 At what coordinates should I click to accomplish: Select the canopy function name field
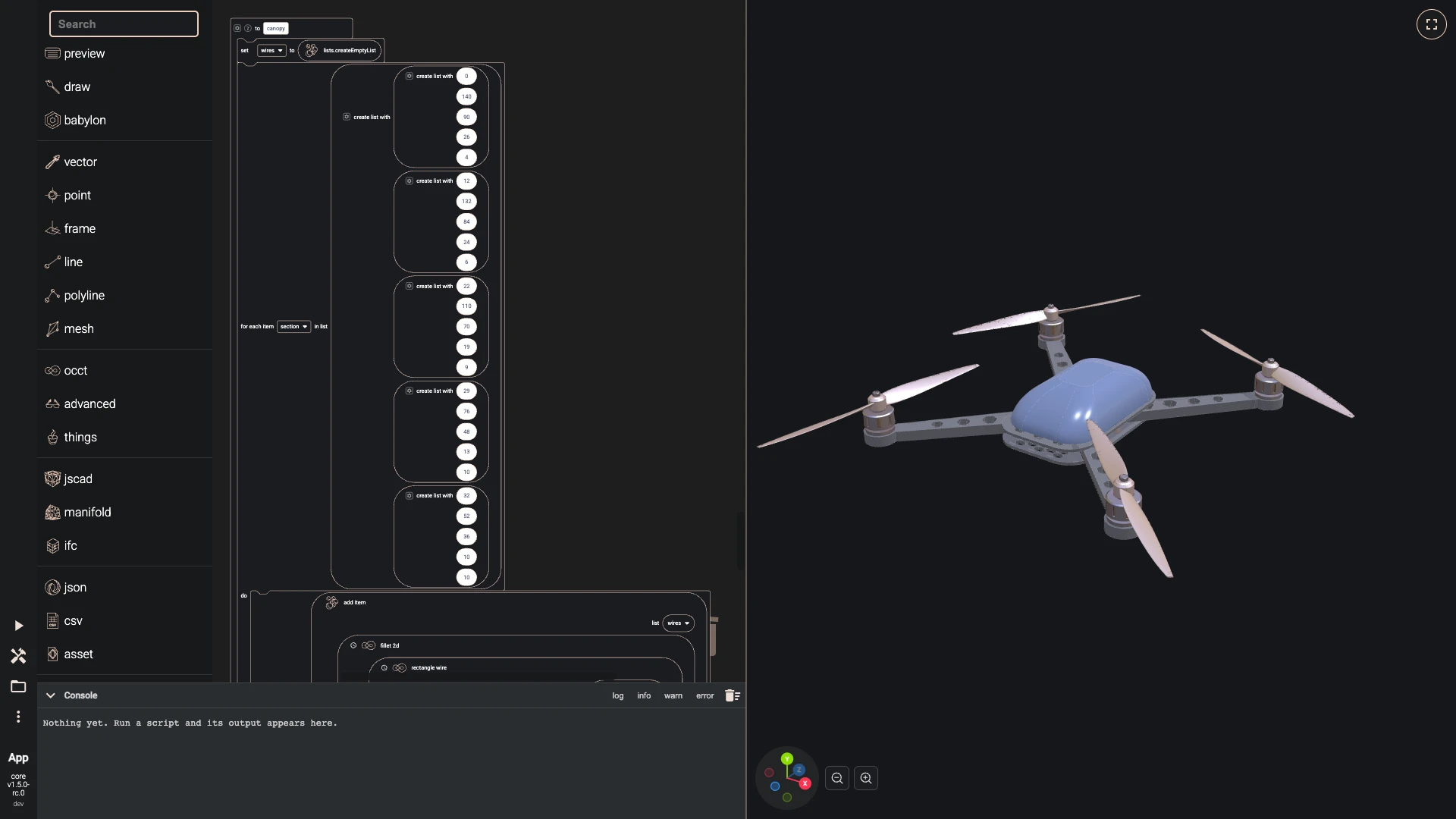point(276,28)
